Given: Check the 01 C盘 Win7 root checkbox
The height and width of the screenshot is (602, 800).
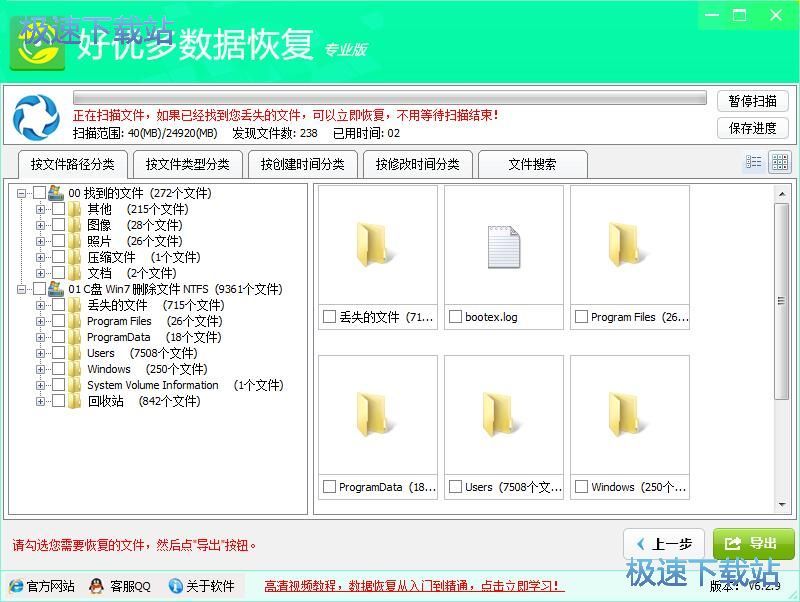Looking at the screenshot, I should click(39, 289).
